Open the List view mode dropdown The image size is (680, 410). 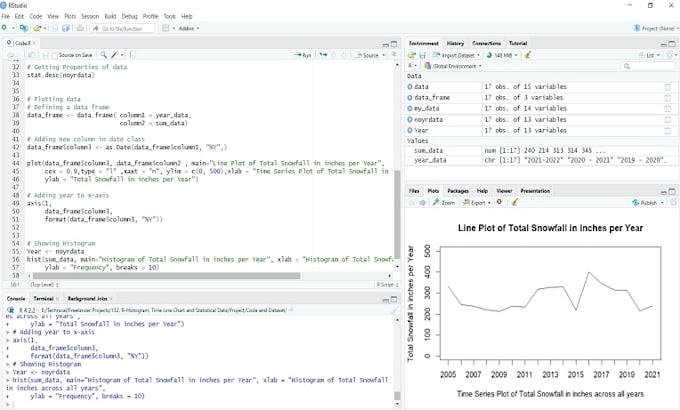coord(650,55)
